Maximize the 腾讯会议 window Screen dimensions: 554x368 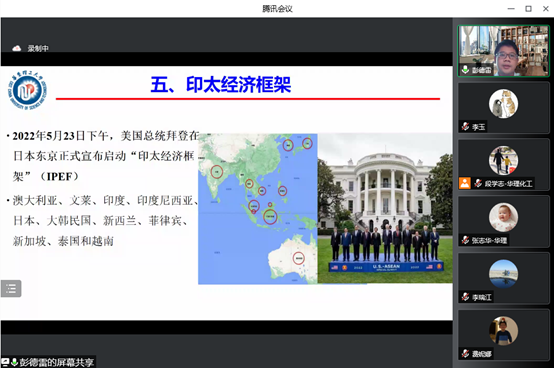(x=528, y=8)
